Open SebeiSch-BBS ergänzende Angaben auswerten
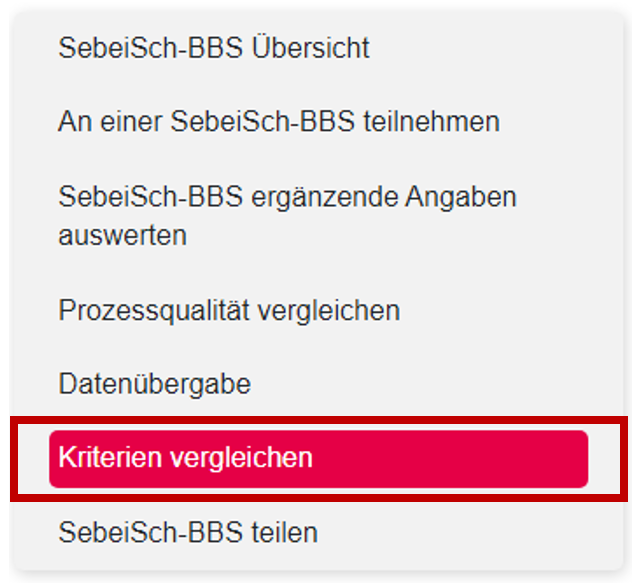This screenshot has width=633, height=583. (287, 215)
